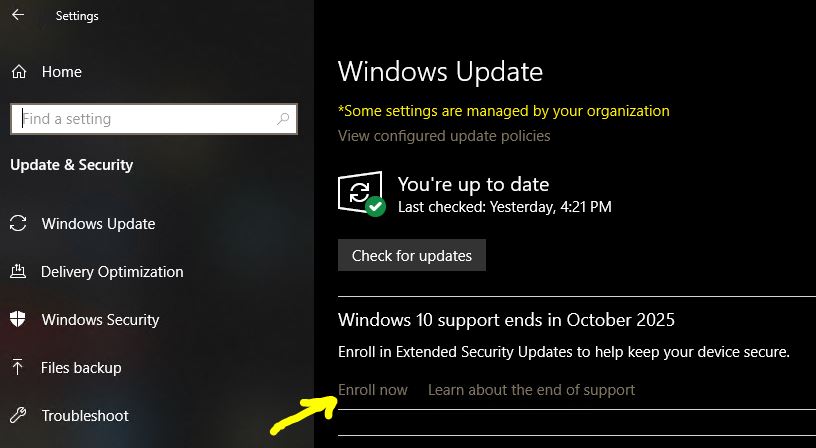Open Learn about the end of support link
816x448 pixels.
click(531, 390)
